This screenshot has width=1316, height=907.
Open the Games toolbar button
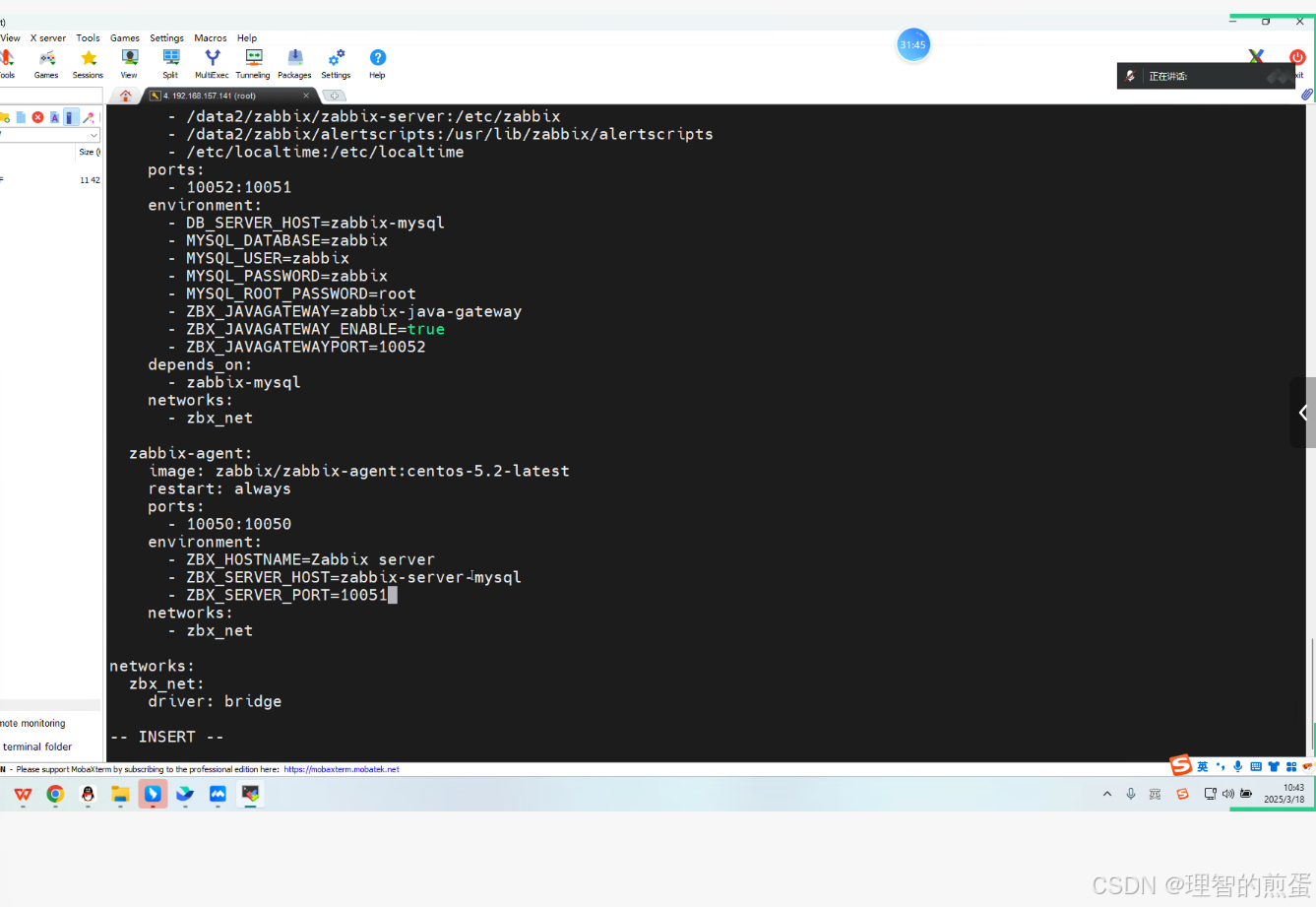46,64
